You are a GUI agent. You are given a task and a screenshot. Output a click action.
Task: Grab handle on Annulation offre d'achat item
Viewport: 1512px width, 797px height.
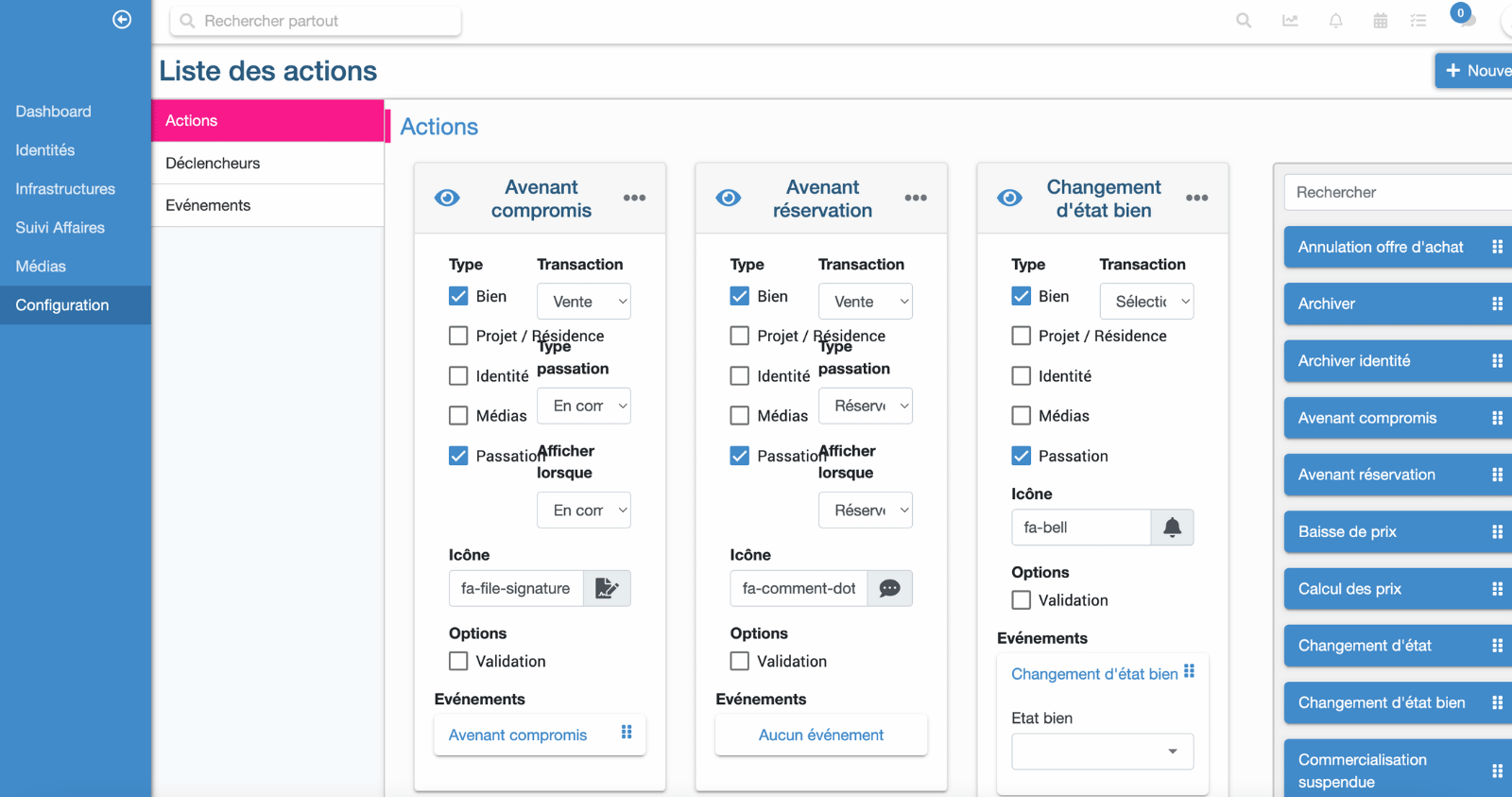tap(1497, 247)
